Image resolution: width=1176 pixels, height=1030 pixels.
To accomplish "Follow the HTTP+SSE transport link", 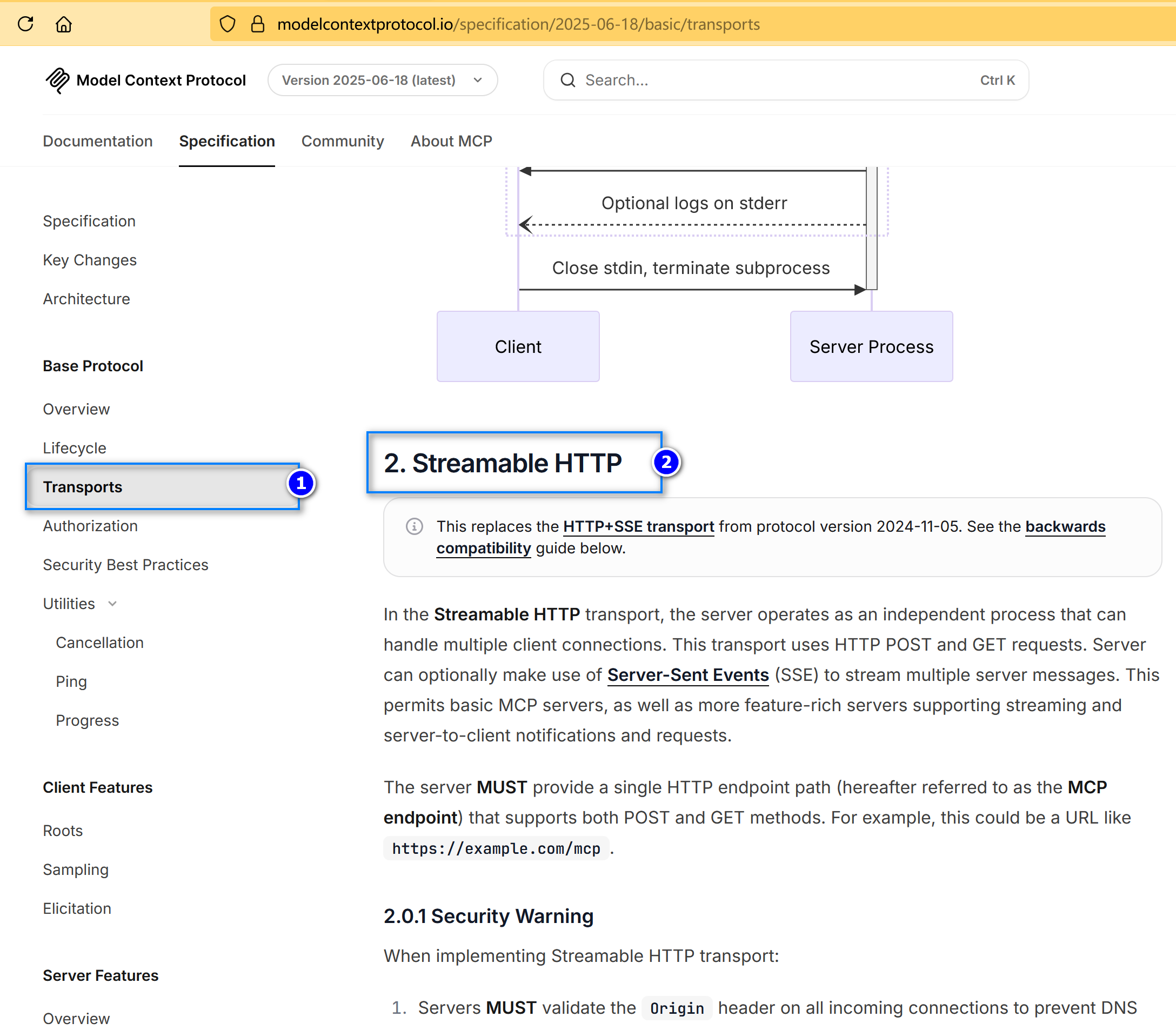I will 639,526.
